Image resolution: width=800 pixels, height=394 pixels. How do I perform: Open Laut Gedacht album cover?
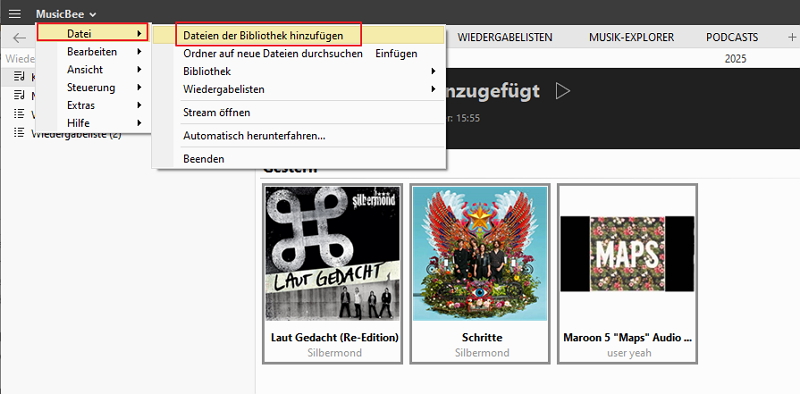[332, 254]
